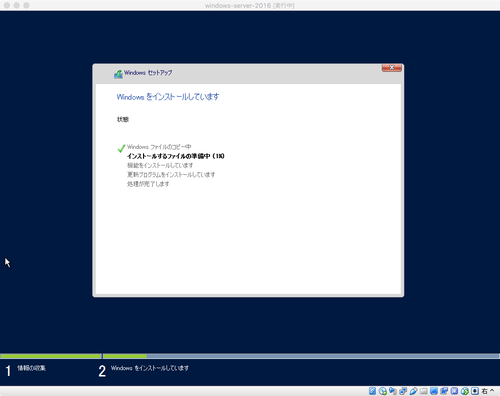This screenshot has width=500, height=396.
Task: Click the display settings indicator icon
Action: [434, 391]
